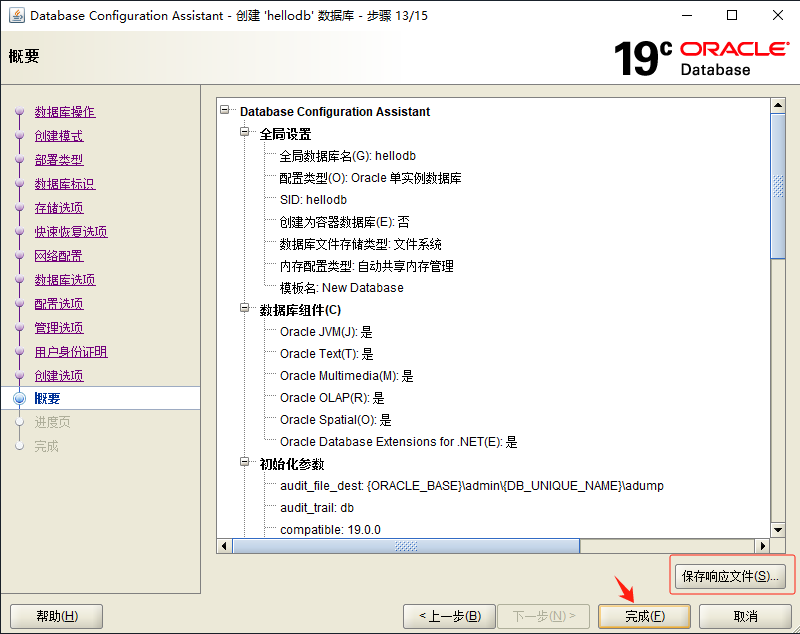Click the horizontal scrollbar right arrow

coord(763,546)
